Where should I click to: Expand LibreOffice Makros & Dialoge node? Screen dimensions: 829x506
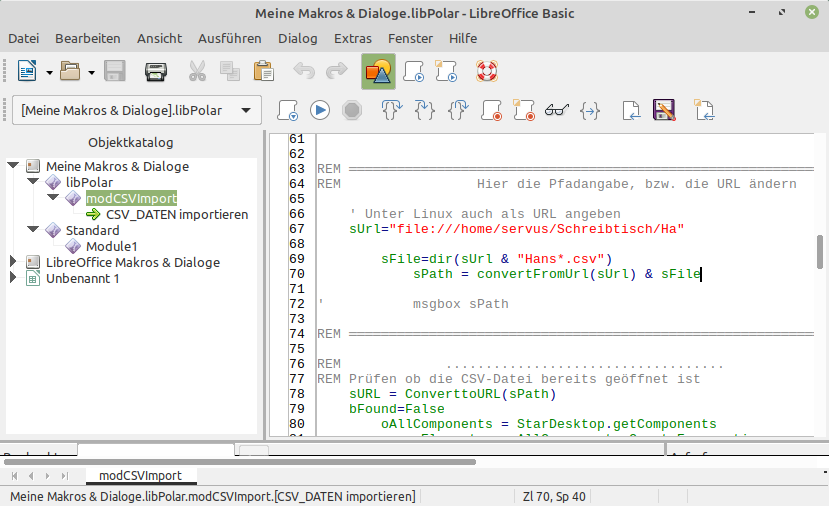[13, 261]
